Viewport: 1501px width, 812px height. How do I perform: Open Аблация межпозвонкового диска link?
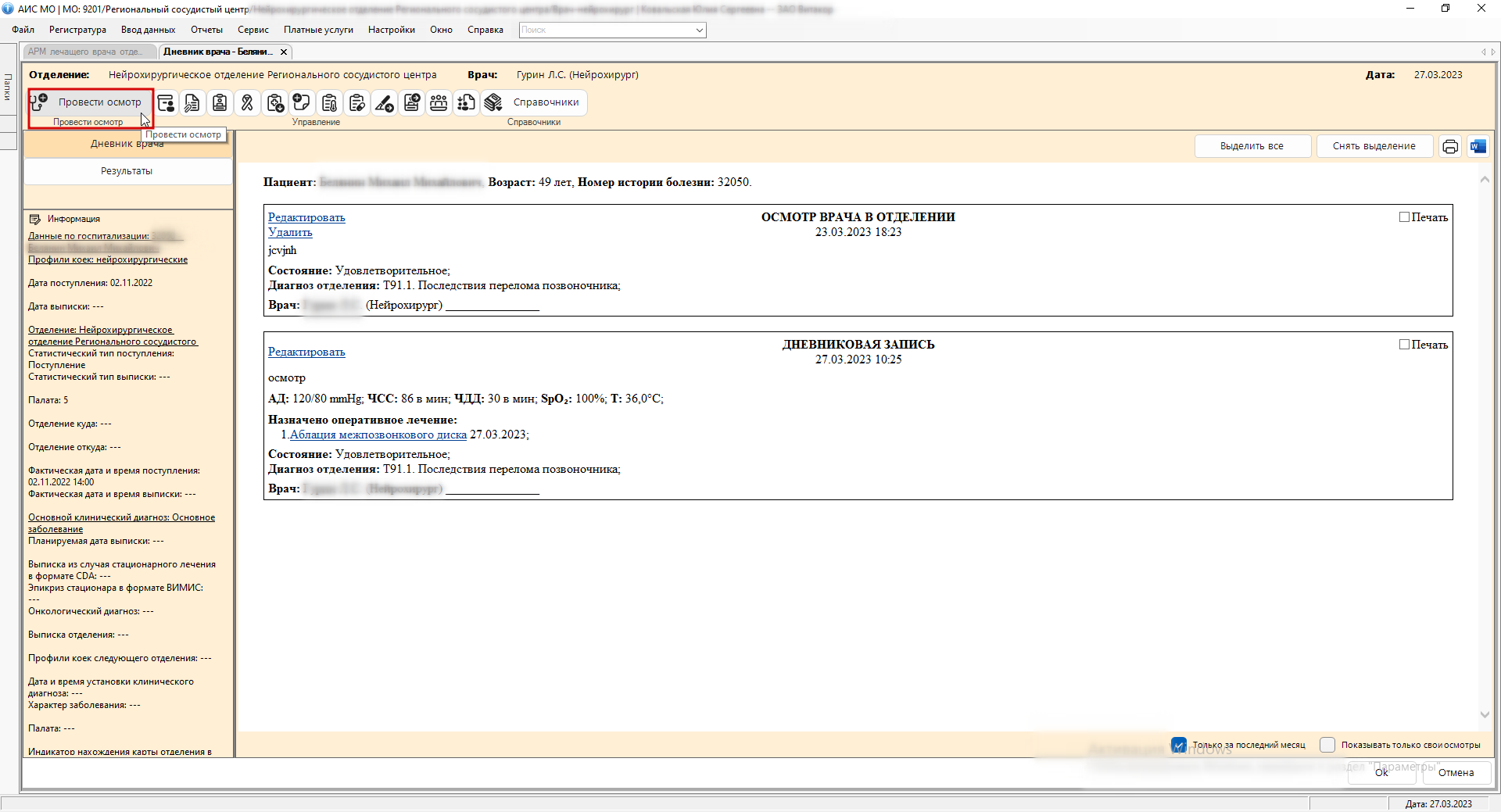click(x=378, y=435)
